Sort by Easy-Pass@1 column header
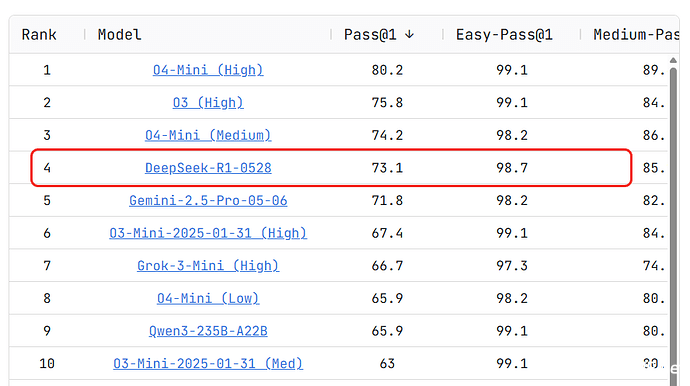 point(504,34)
